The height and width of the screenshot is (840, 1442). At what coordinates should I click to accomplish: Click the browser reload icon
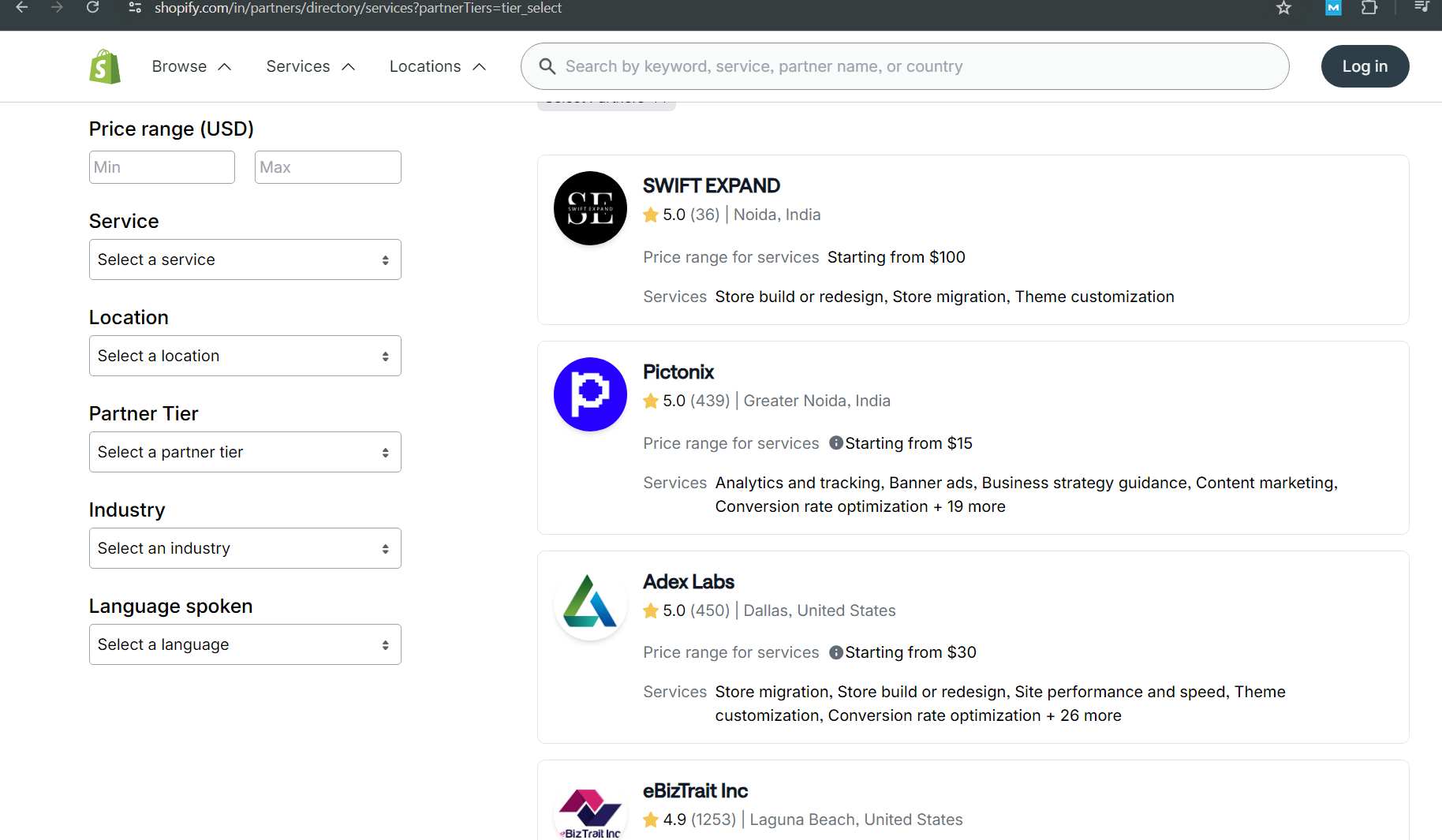pos(93,8)
